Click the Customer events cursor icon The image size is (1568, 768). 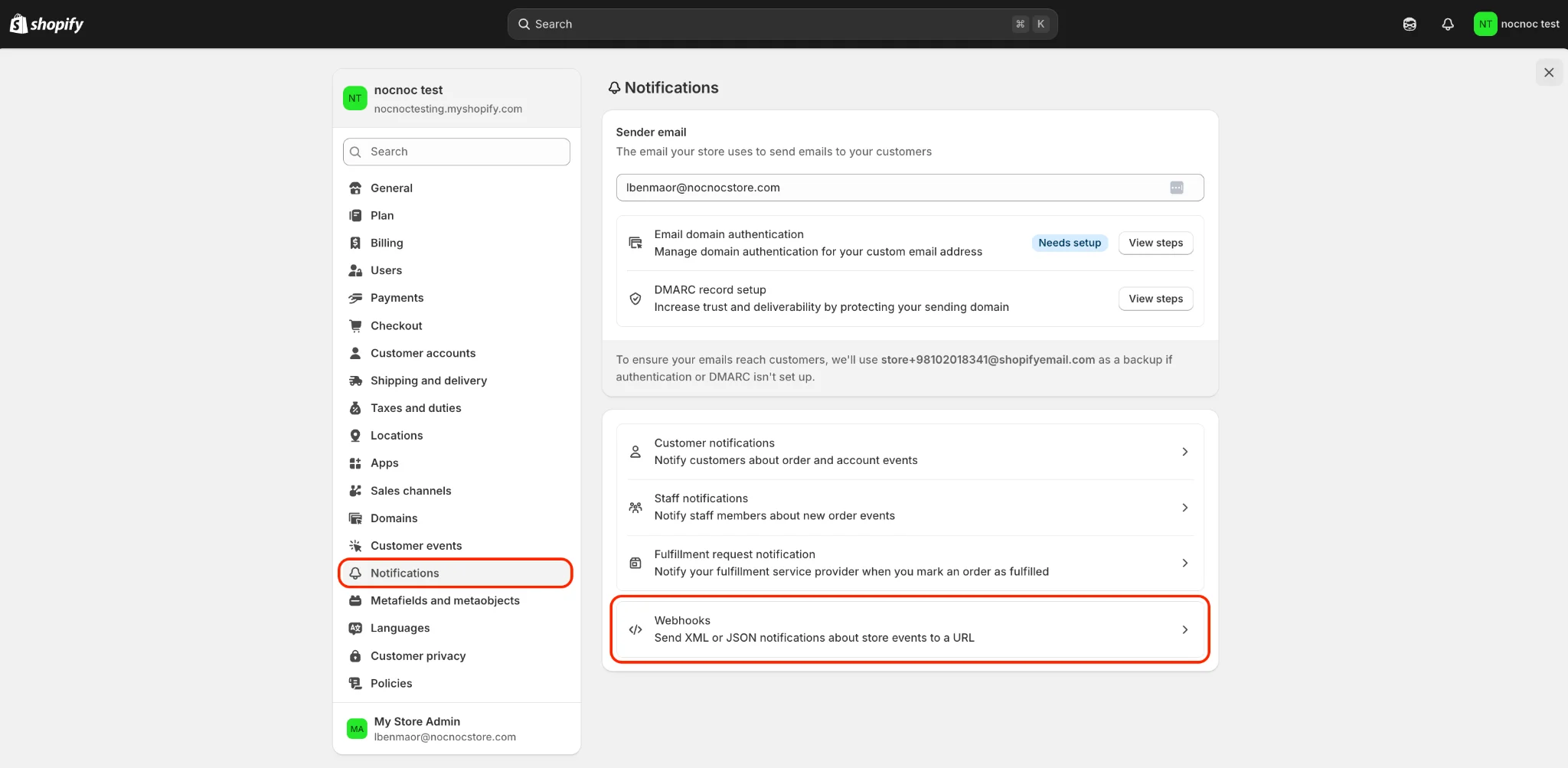355,546
